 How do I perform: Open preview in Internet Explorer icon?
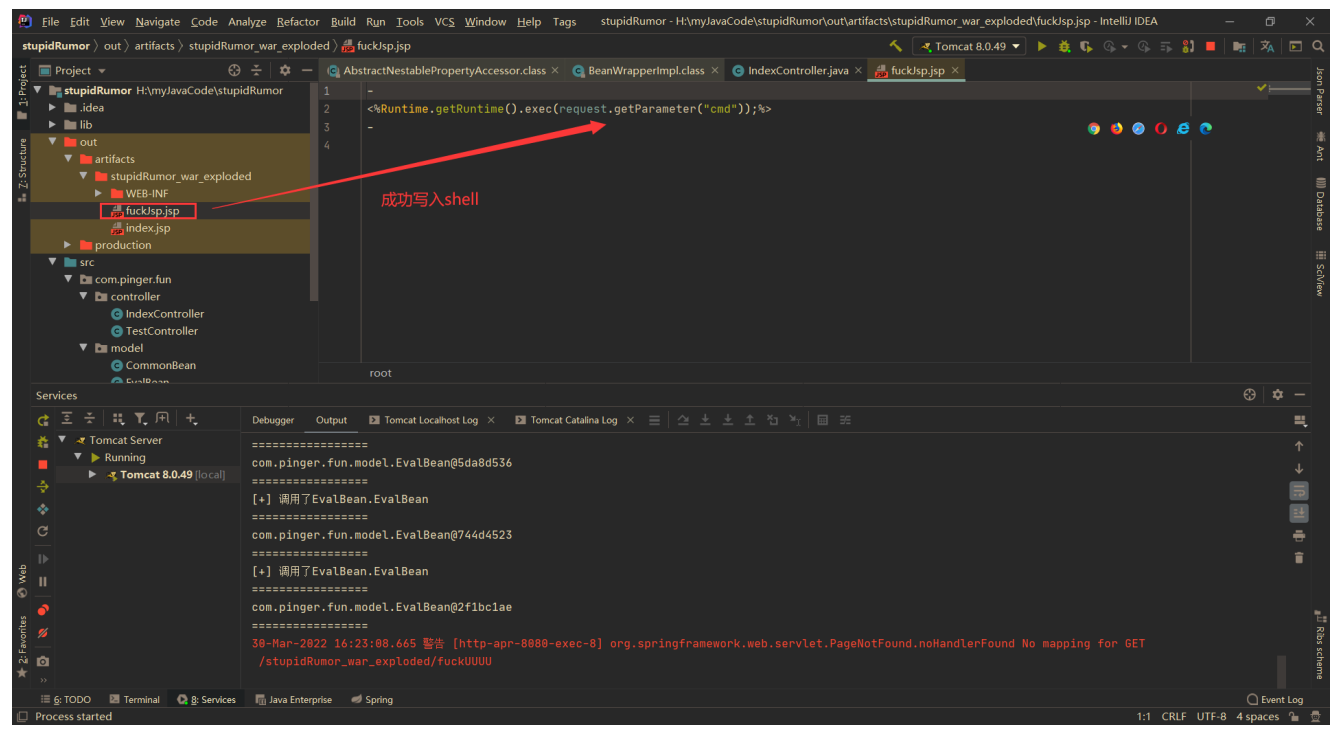tap(1183, 128)
